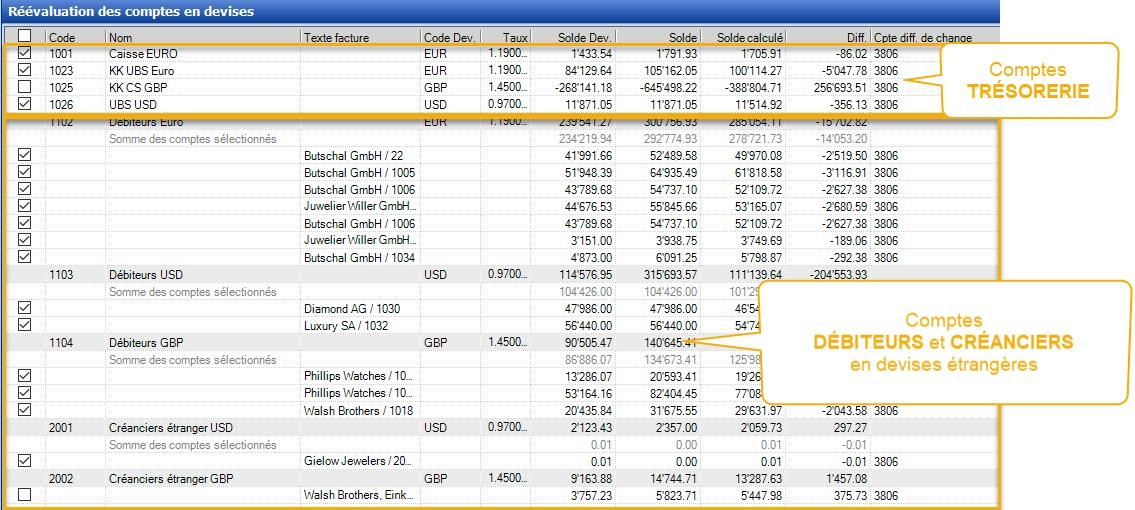Uncheck the 1001 Caisse EURO checkbox
Viewport: 1135px width, 510px height.
coord(25,53)
